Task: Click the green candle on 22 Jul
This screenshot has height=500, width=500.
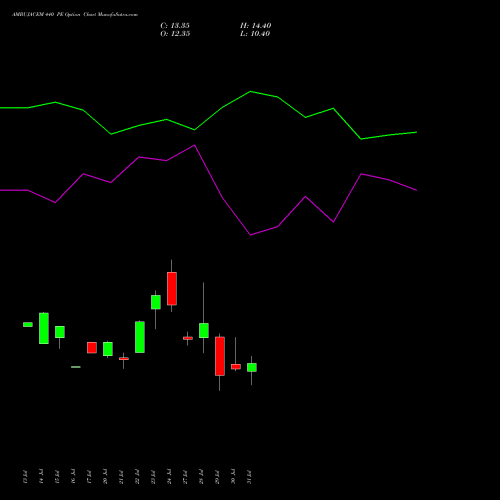Action: [x=140, y=337]
